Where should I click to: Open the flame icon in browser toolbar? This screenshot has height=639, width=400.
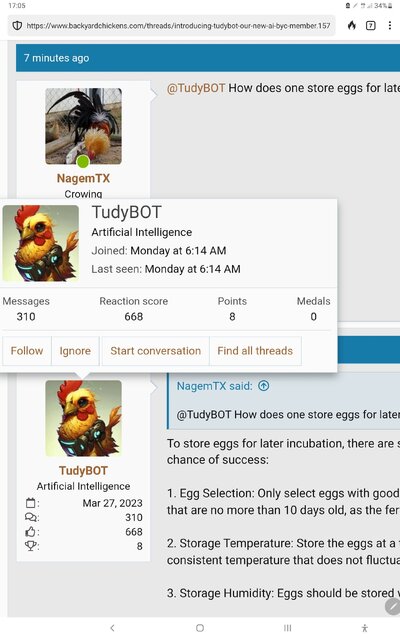352,26
